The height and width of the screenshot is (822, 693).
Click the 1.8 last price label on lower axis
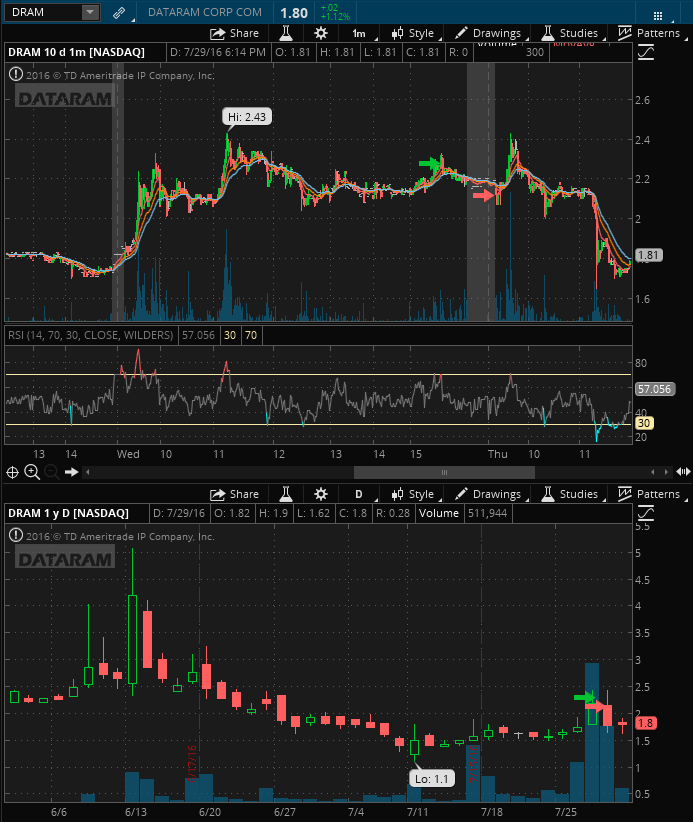(646, 723)
